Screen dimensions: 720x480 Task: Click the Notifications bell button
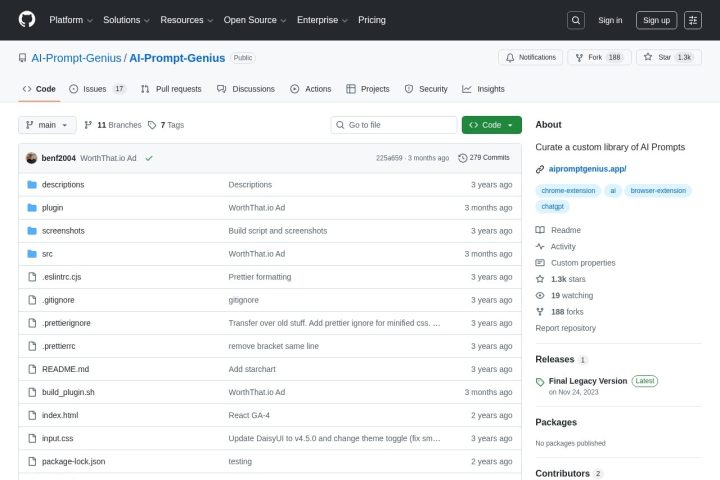[530, 57]
